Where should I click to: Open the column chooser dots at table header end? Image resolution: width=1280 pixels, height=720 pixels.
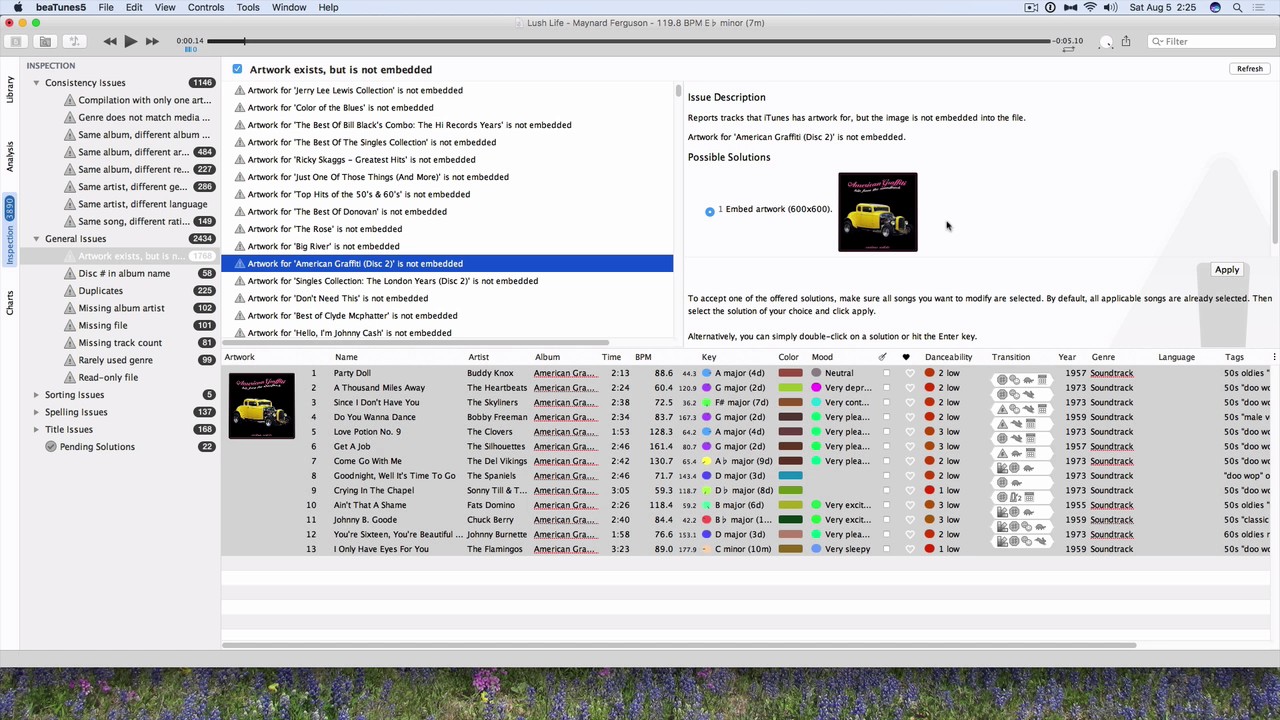[1273, 357]
